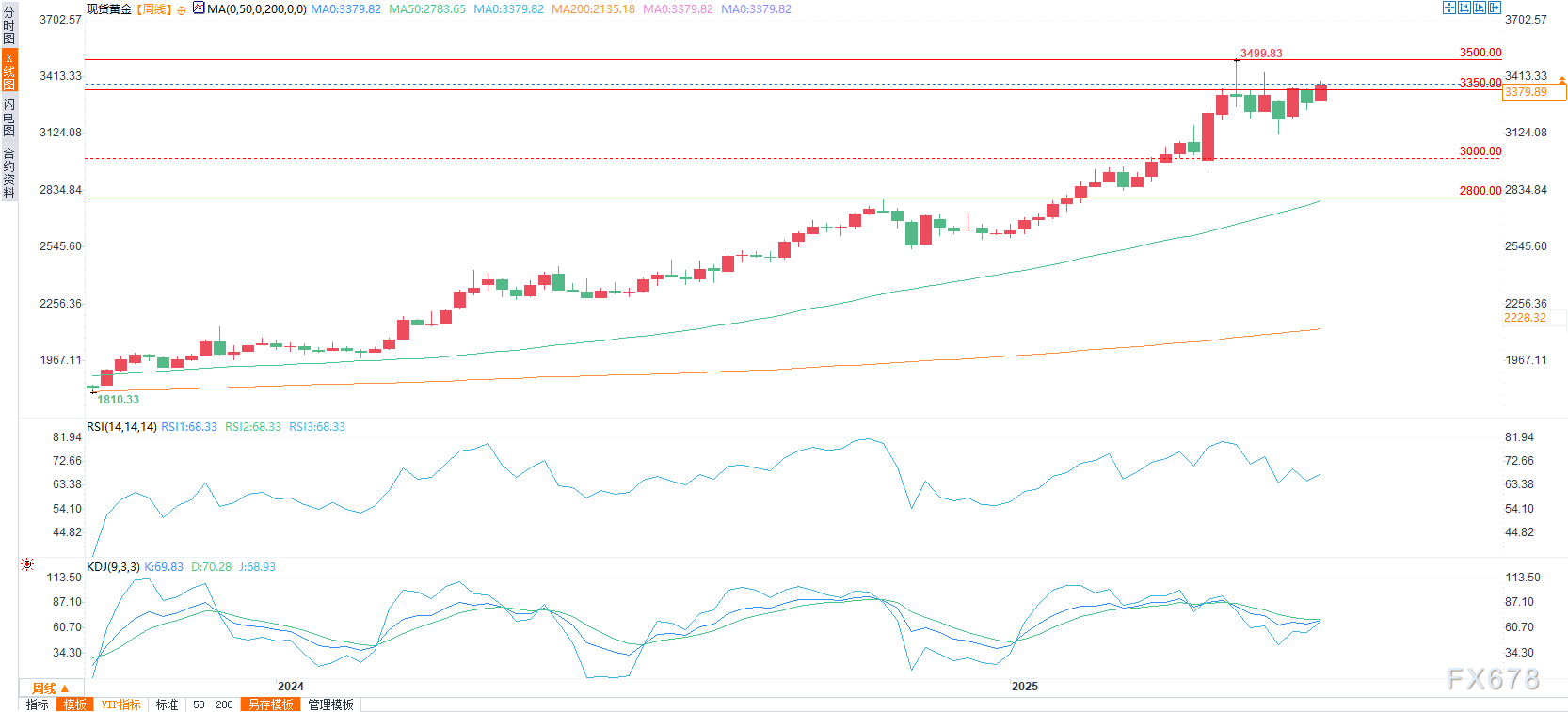Click the red KDJ indicator settings icon
1568x712 pixels.
click(27, 564)
